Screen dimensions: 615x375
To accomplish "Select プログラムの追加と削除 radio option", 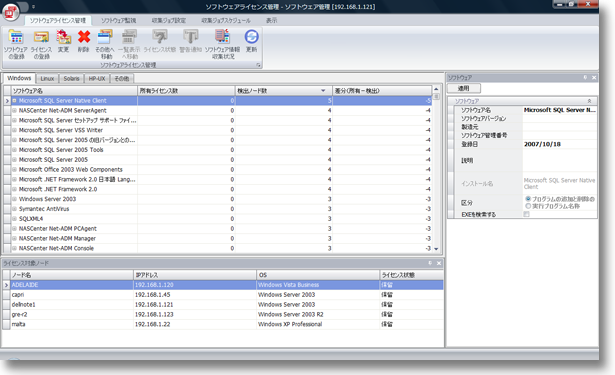I will (528, 199).
